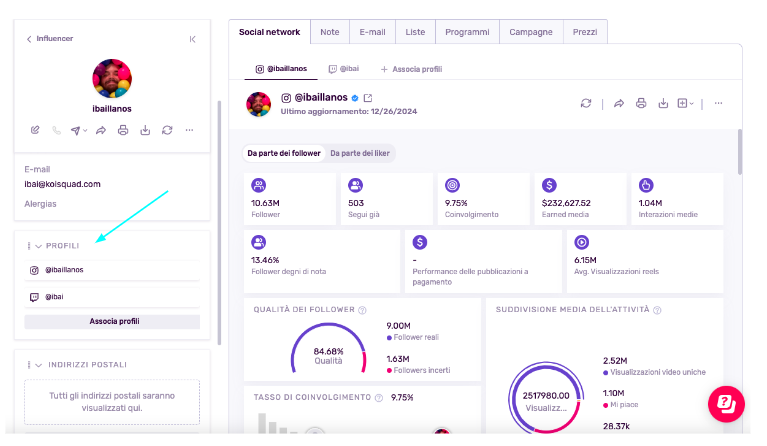Open the add-to-list dropdown in report header
The height and width of the screenshot is (446, 767).
tap(686, 103)
